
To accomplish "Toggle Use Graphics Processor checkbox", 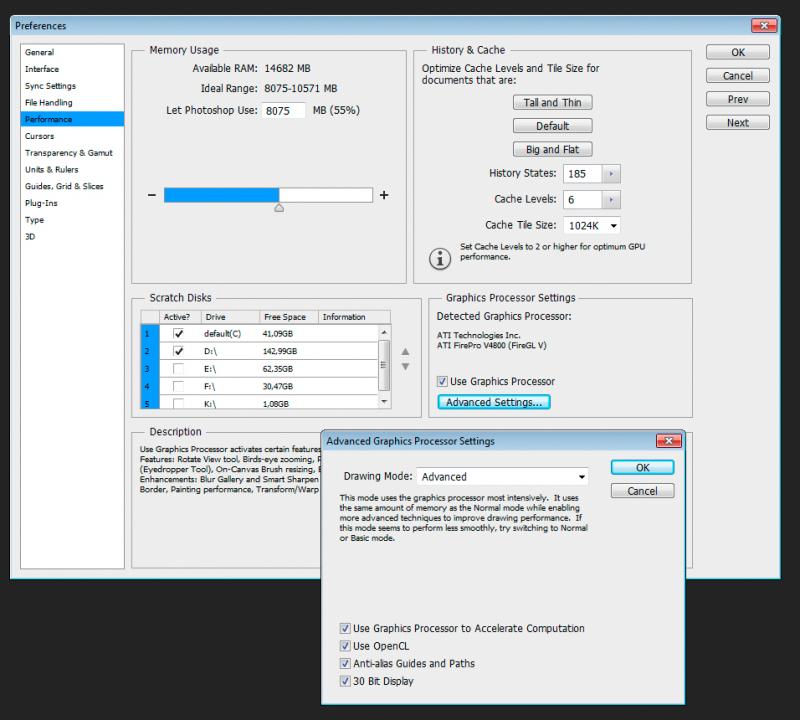I will click(x=442, y=381).
